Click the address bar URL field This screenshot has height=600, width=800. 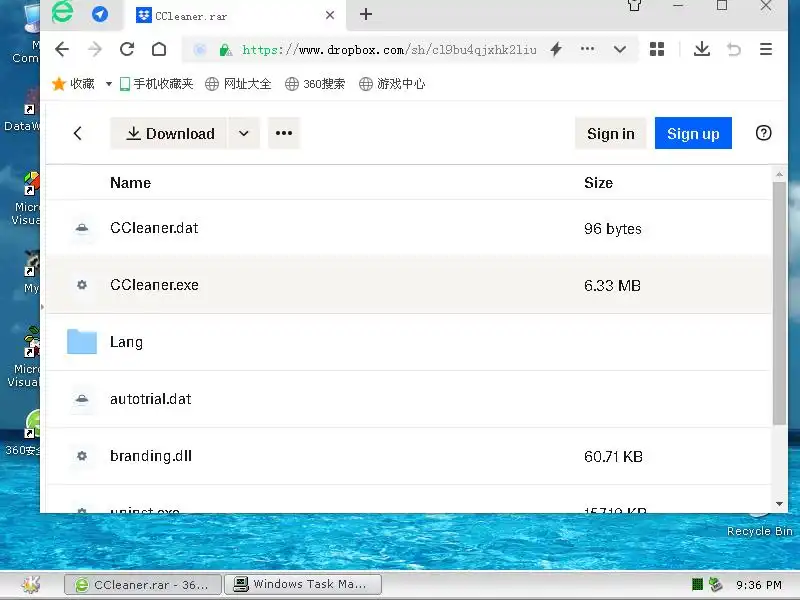click(389, 49)
